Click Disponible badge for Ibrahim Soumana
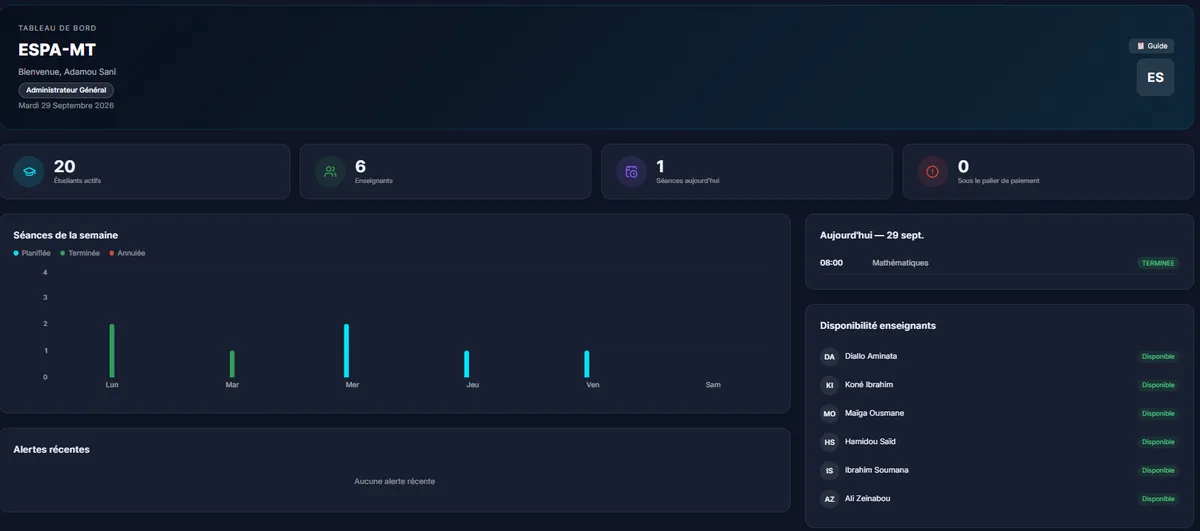The height and width of the screenshot is (531, 1200). pyautogui.click(x=1158, y=470)
